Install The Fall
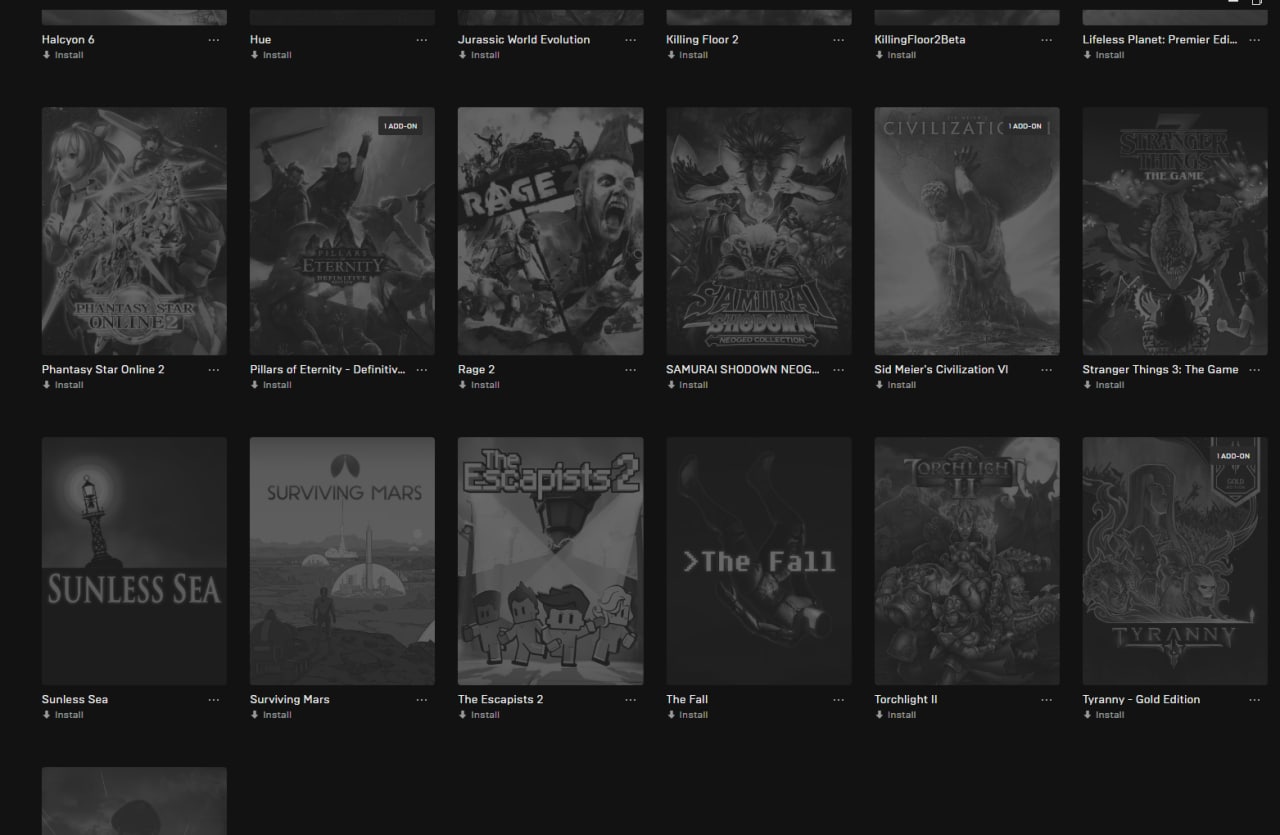The width and height of the screenshot is (1280, 835). (687, 715)
